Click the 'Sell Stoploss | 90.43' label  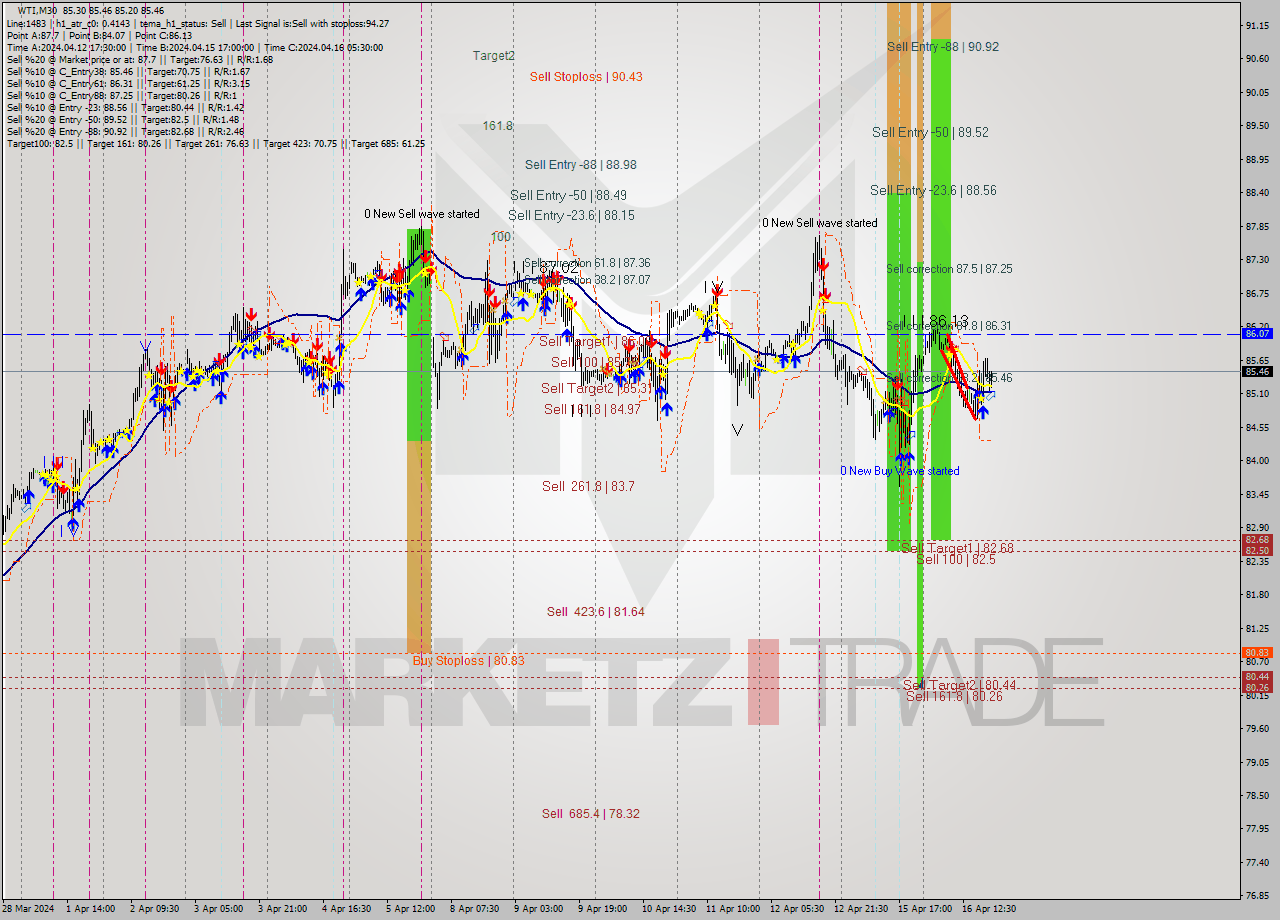click(x=586, y=76)
